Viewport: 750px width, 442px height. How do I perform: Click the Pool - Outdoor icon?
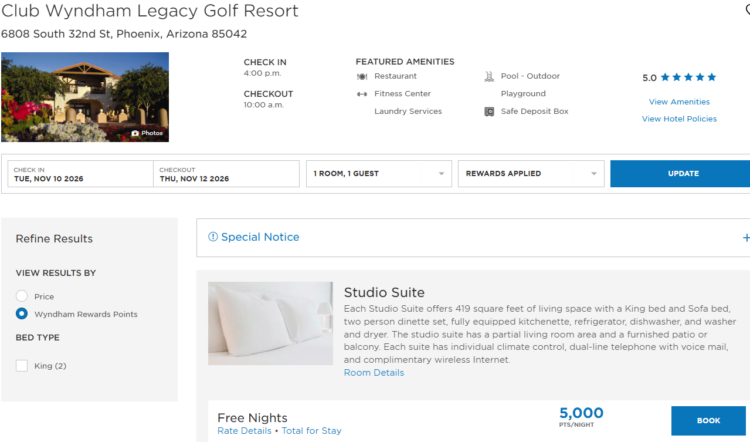(x=489, y=77)
